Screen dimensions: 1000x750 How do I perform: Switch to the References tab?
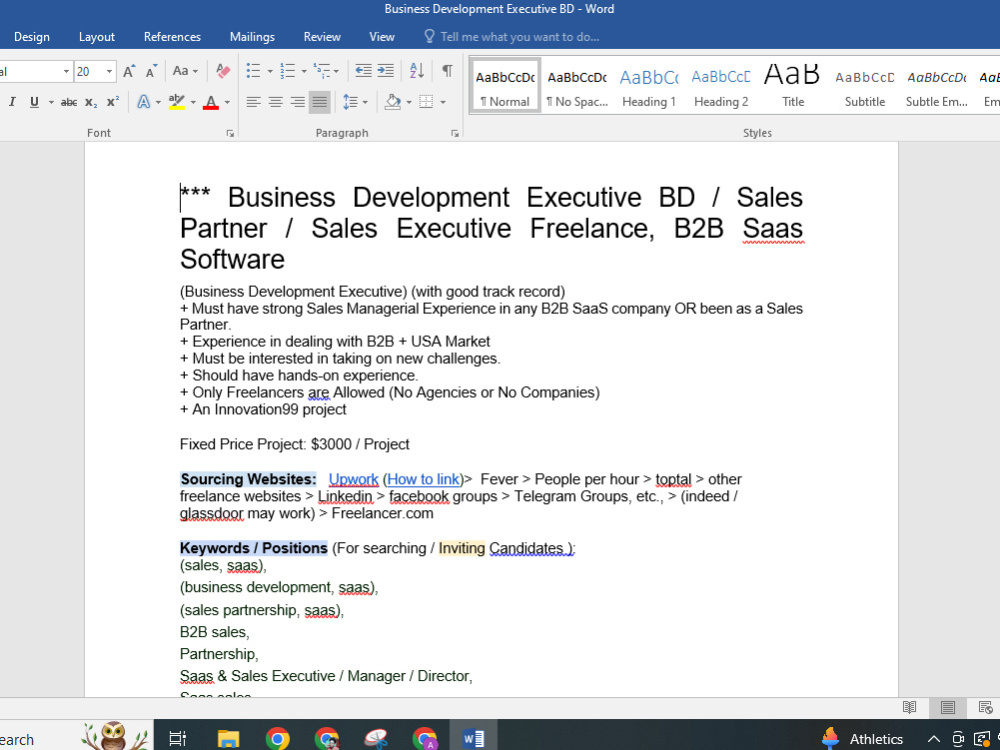click(172, 37)
